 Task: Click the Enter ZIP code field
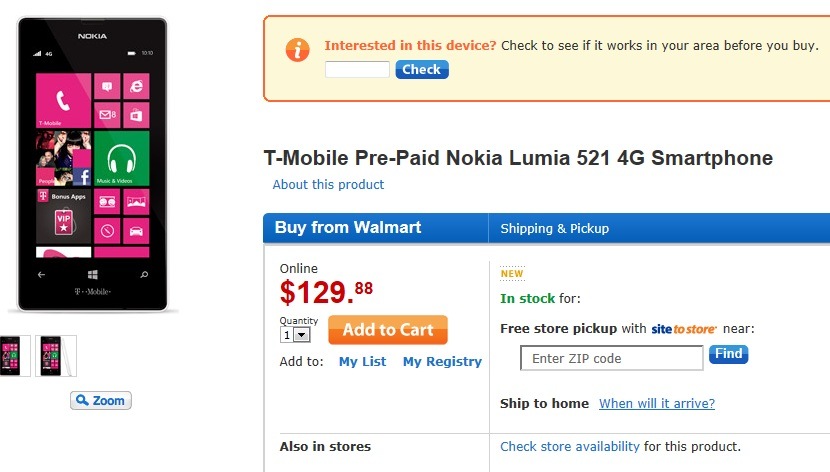coord(611,358)
